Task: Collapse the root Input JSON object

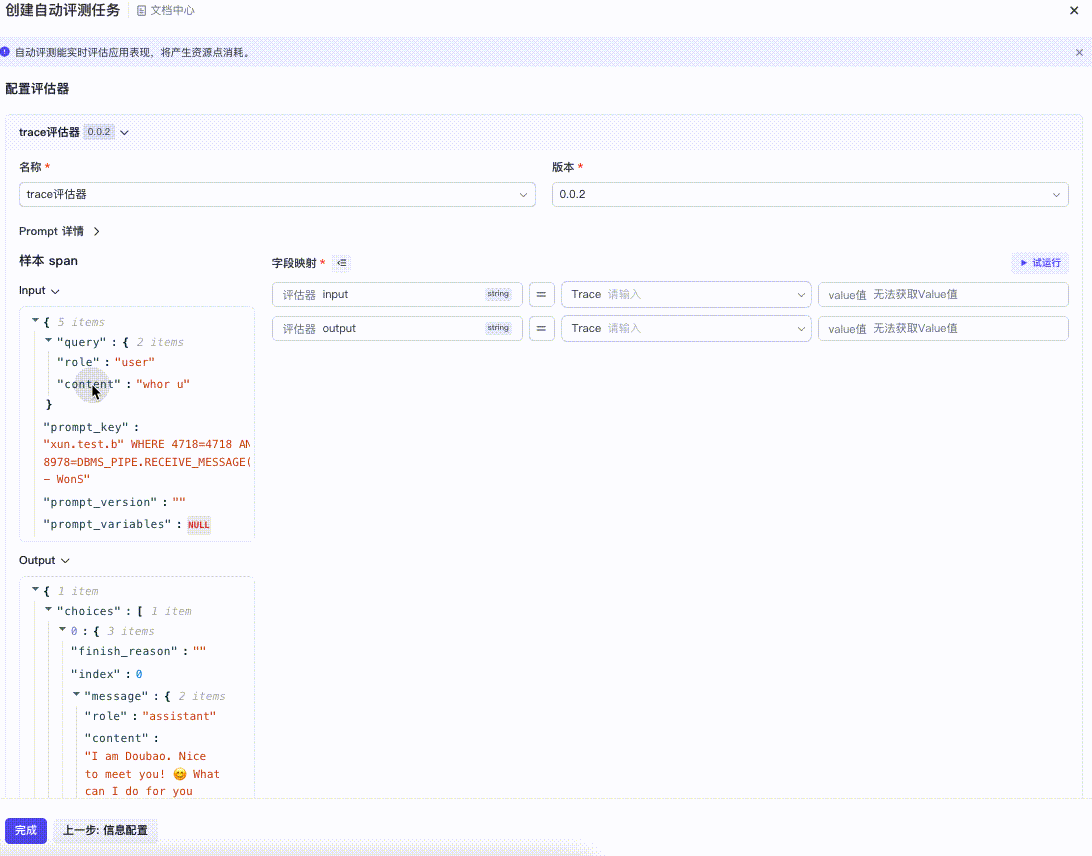Action: pyautogui.click(x=35, y=320)
